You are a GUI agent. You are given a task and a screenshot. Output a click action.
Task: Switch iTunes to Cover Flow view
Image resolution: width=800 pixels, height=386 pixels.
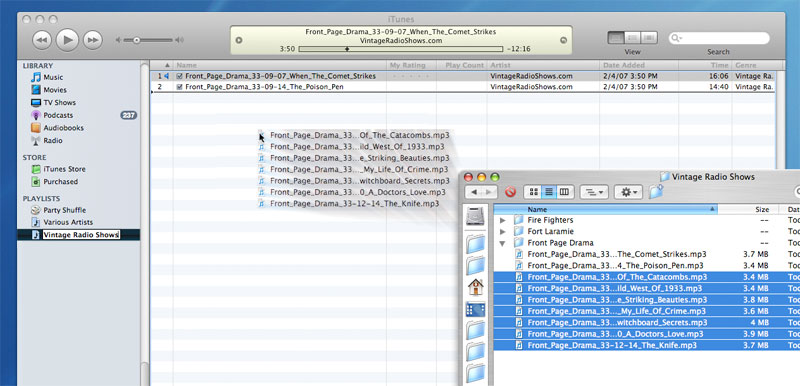point(649,38)
